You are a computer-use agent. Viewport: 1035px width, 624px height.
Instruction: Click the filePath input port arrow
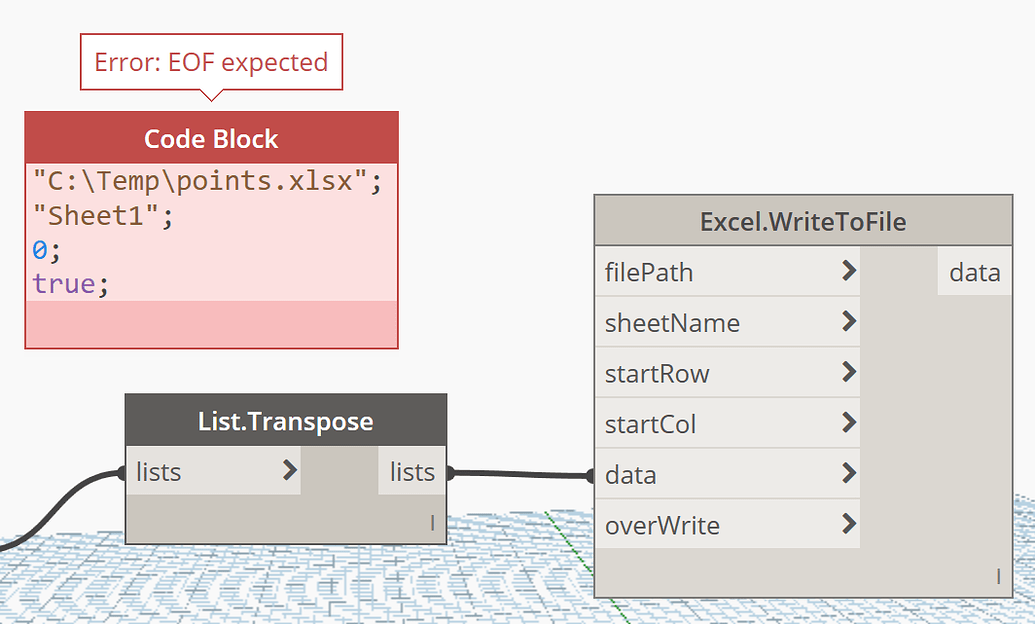tap(851, 271)
